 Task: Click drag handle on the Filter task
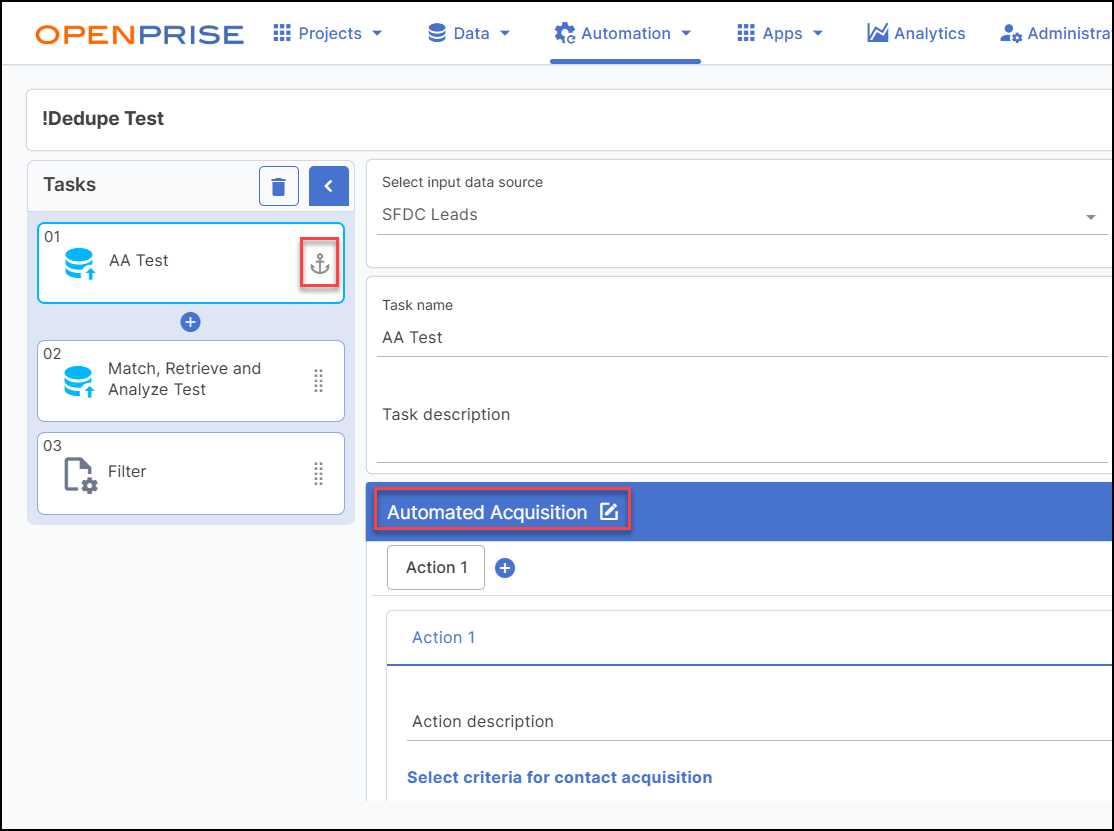(319, 472)
